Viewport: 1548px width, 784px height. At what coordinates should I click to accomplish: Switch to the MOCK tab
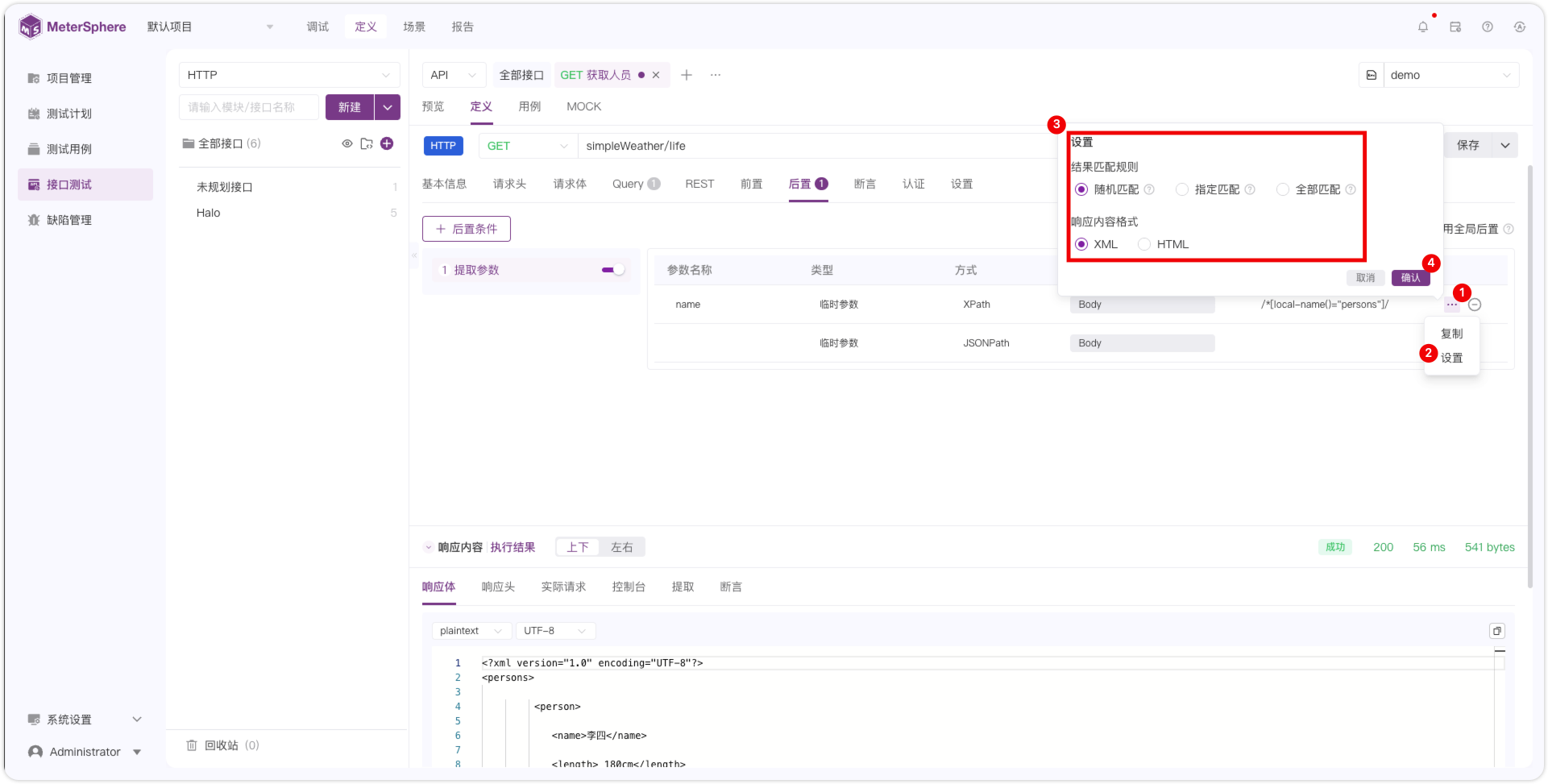(x=583, y=106)
